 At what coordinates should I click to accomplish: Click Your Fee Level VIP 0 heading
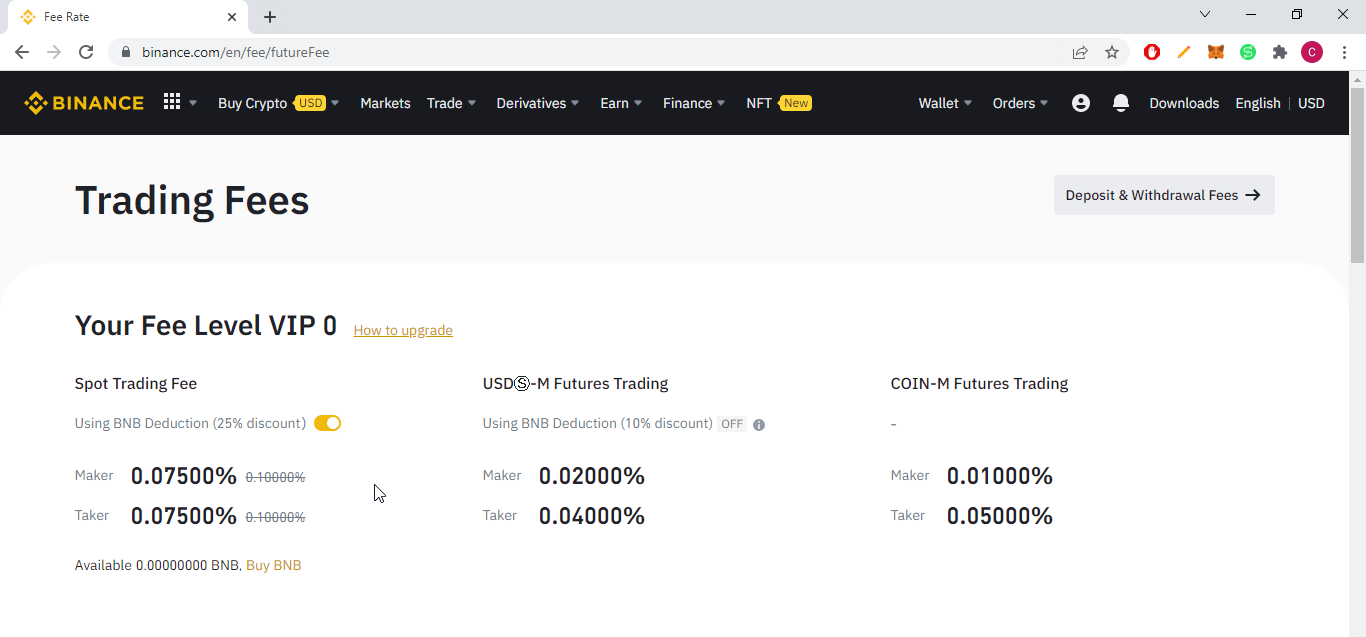[x=206, y=325]
